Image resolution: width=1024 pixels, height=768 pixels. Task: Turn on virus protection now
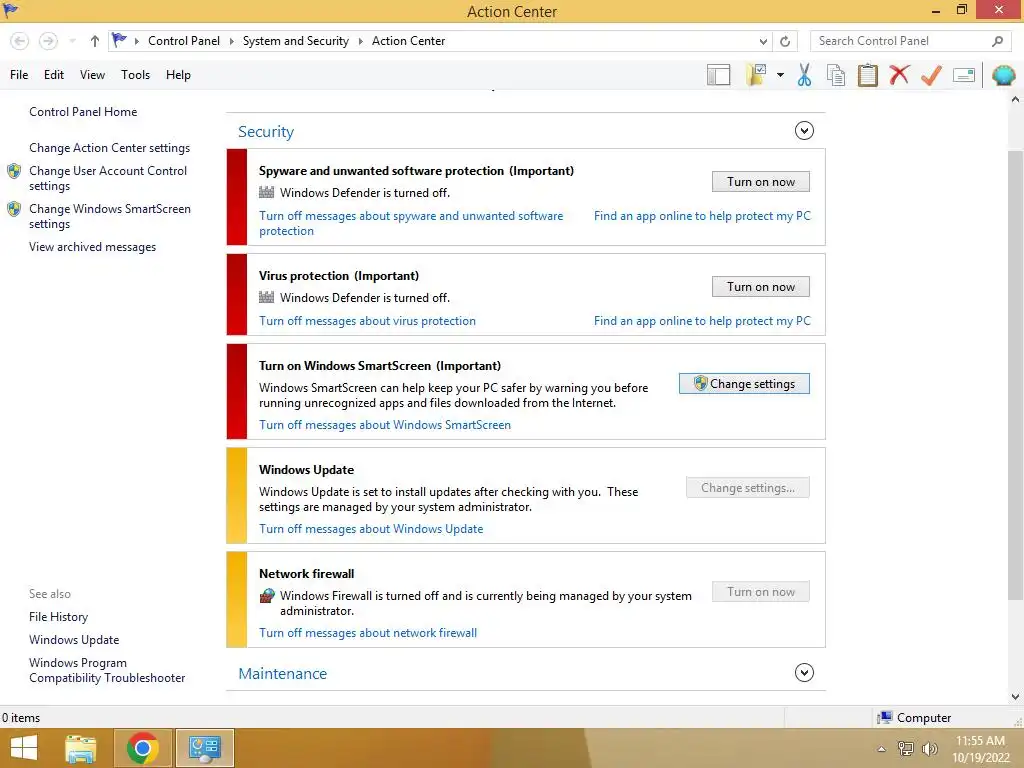pyautogui.click(x=761, y=287)
